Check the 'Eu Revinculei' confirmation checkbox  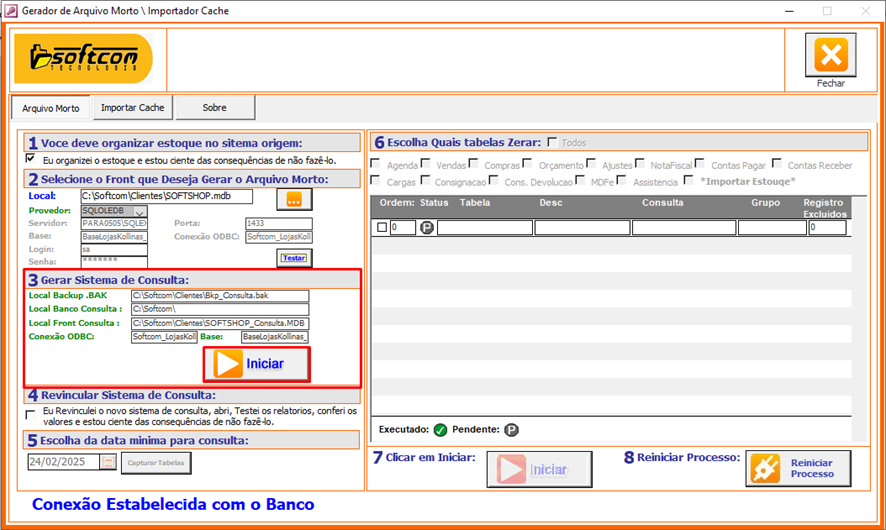click(x=30, y=412)
